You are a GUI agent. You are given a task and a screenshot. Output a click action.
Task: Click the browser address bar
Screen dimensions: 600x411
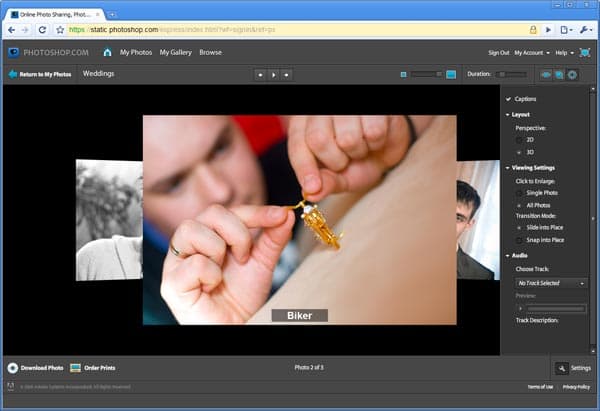[297, 29]
